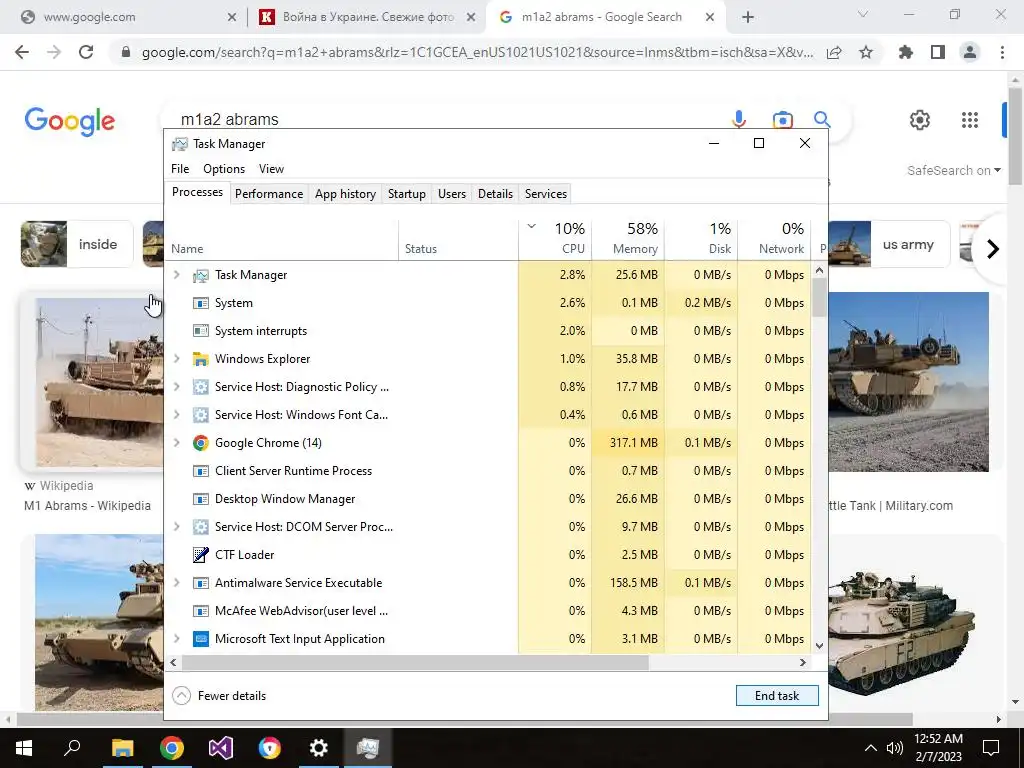The width and height of the screenshot is (1024, 768).
Task: Sort processes by CPU column
Action: (x=556, y=239)
